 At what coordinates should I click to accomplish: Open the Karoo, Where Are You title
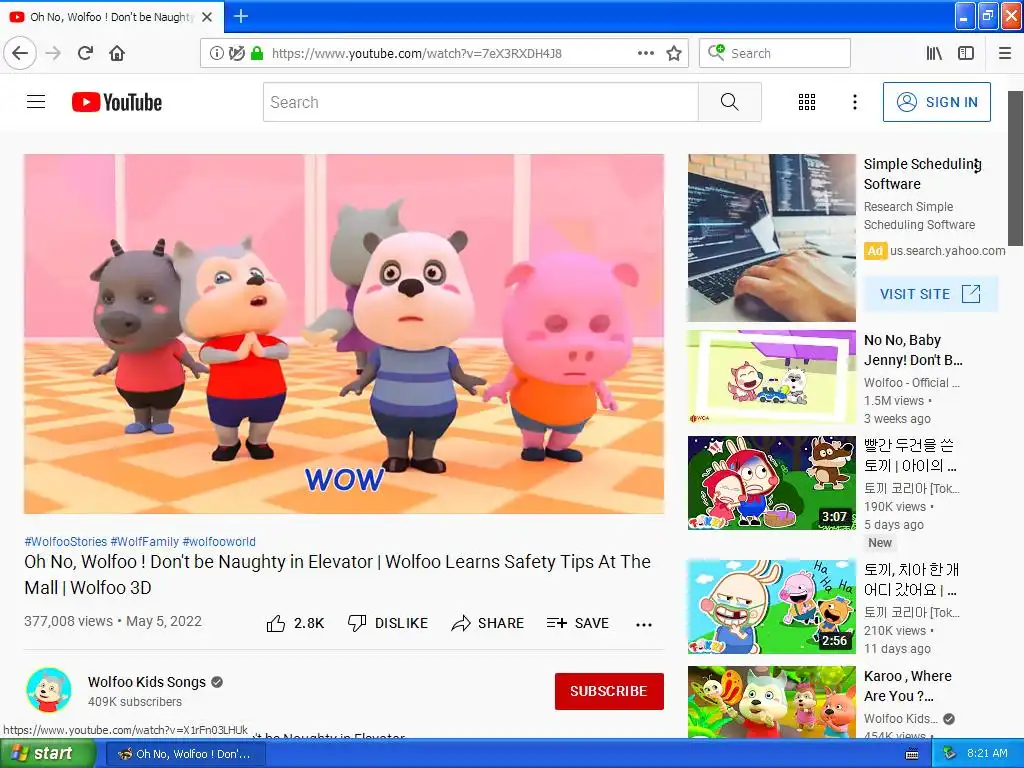pos(908,686)
